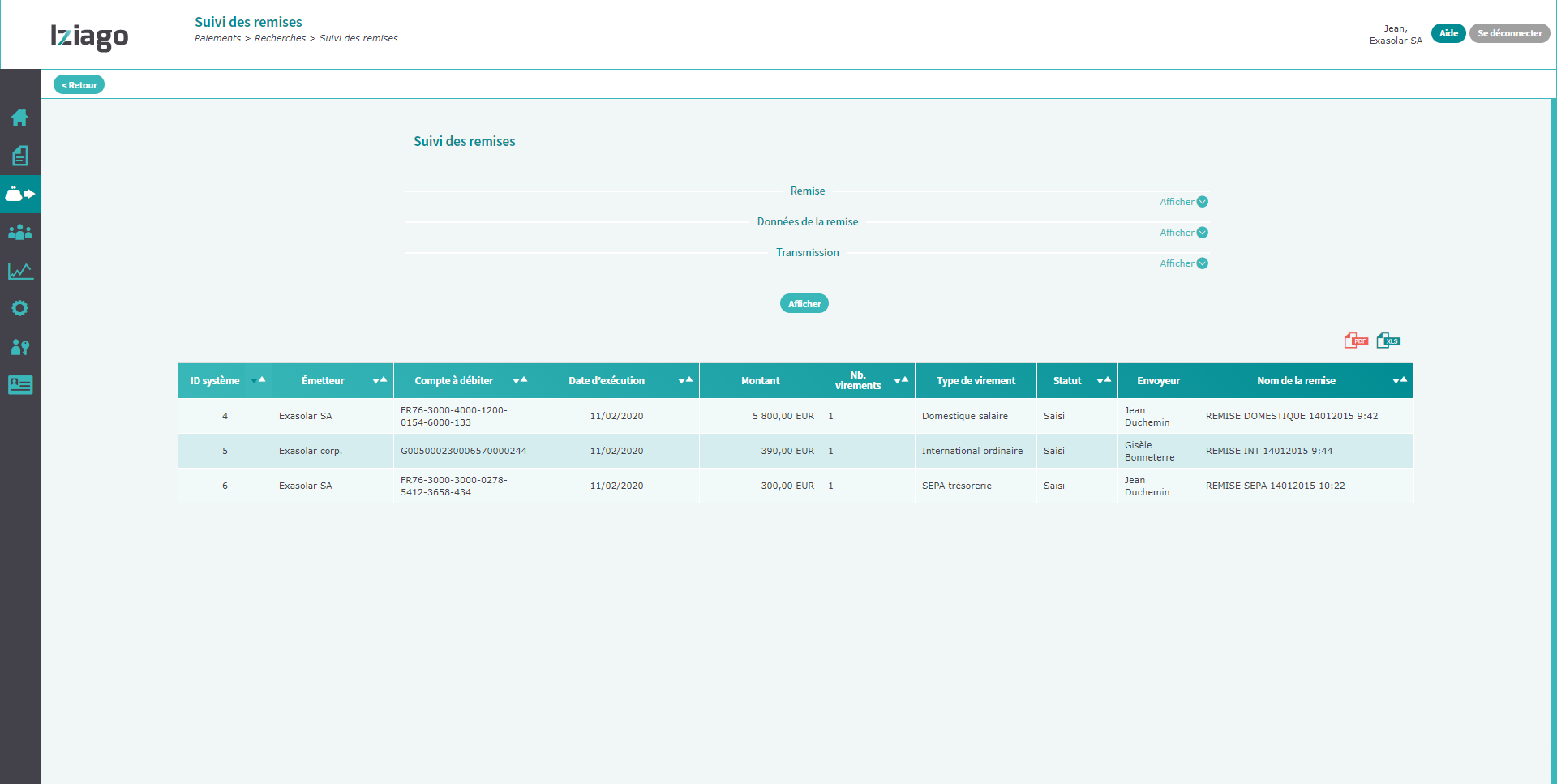Image resolution: width=1557 pixels, height=784 pixels.
Task: Select the payments wallet icon in the sidebar
Action: 19,194
